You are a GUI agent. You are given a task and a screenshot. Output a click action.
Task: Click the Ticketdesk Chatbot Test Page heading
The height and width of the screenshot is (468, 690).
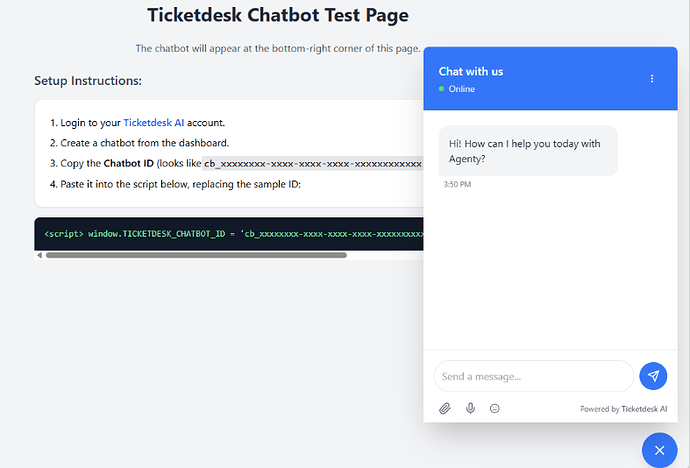tap(278, 15)
